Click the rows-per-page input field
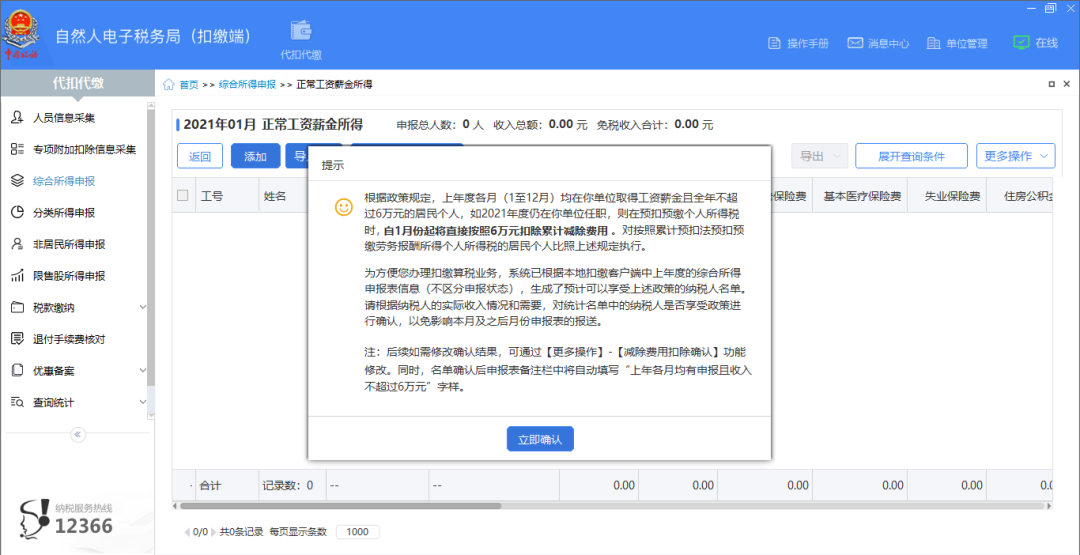This screenshot has height=555, width=1080. tap(357, 532)
